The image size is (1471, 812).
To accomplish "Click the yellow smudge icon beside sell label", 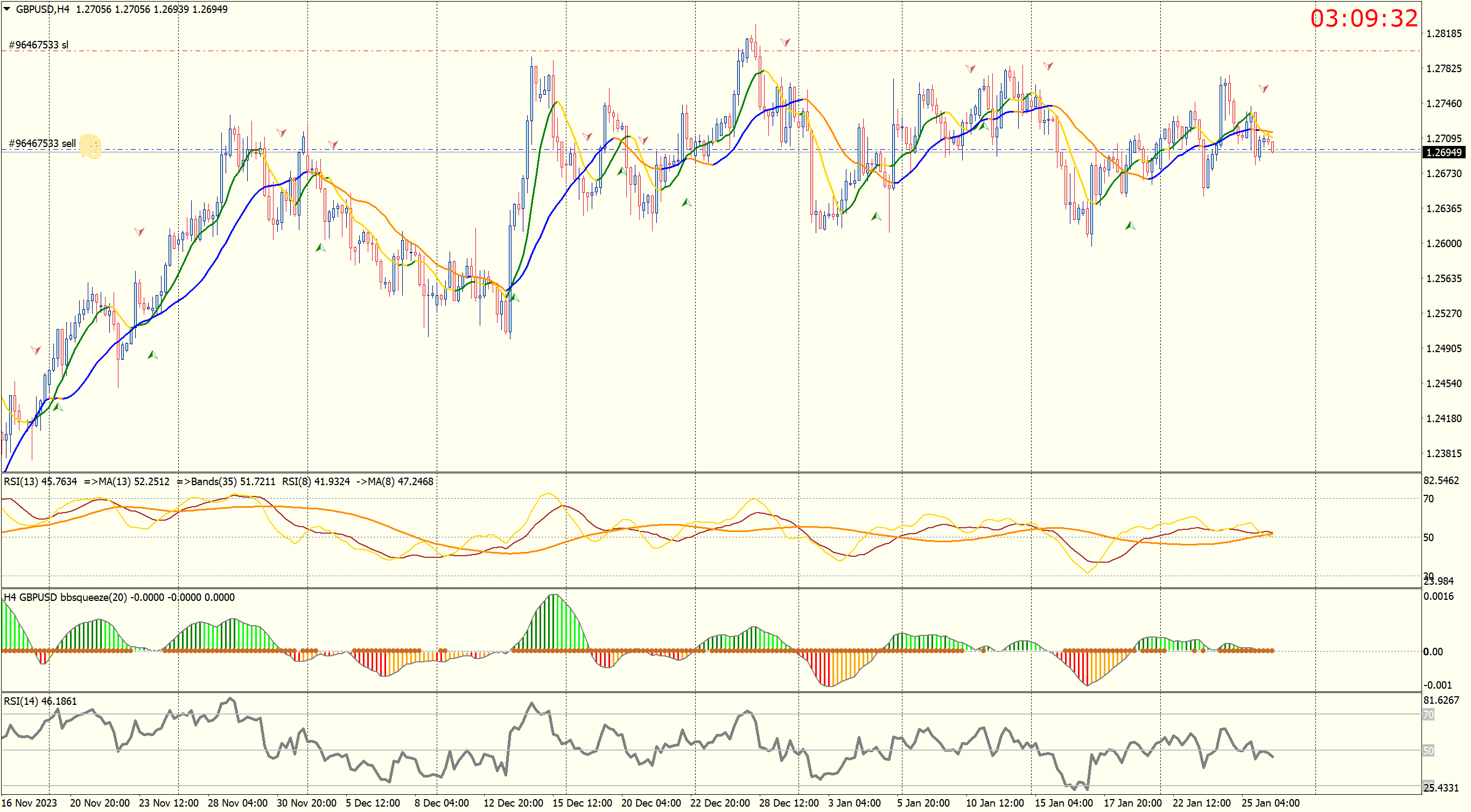I will click(90, 147).
